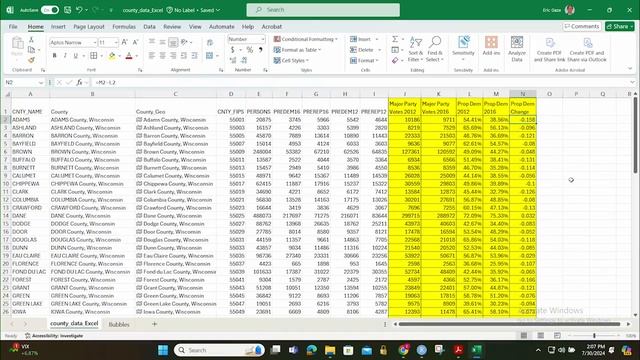Align cell text to the right
640x360 pixels.
click(173, 56)
